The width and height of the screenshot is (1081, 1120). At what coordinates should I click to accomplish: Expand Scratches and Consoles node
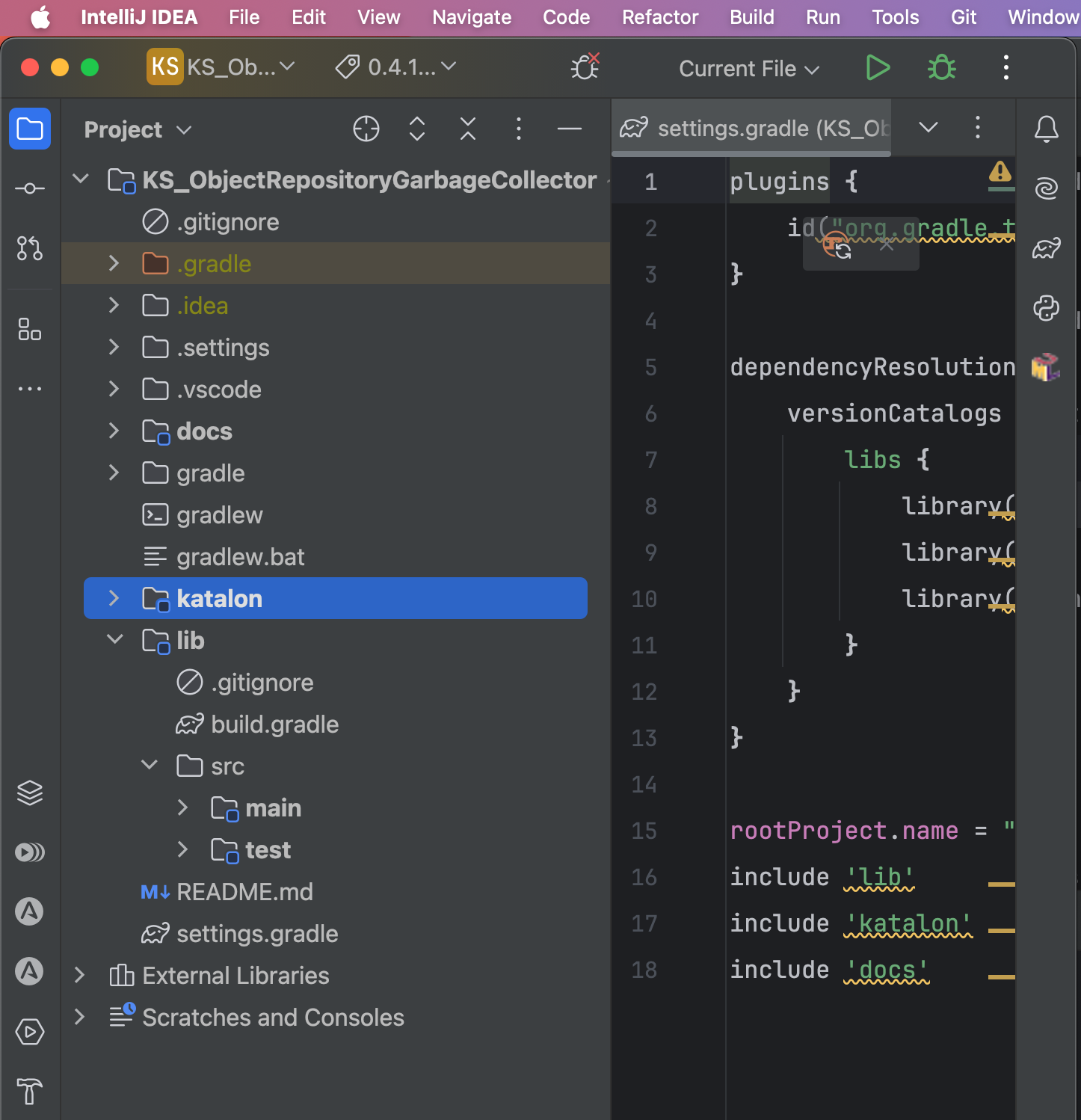[79, 1017]
